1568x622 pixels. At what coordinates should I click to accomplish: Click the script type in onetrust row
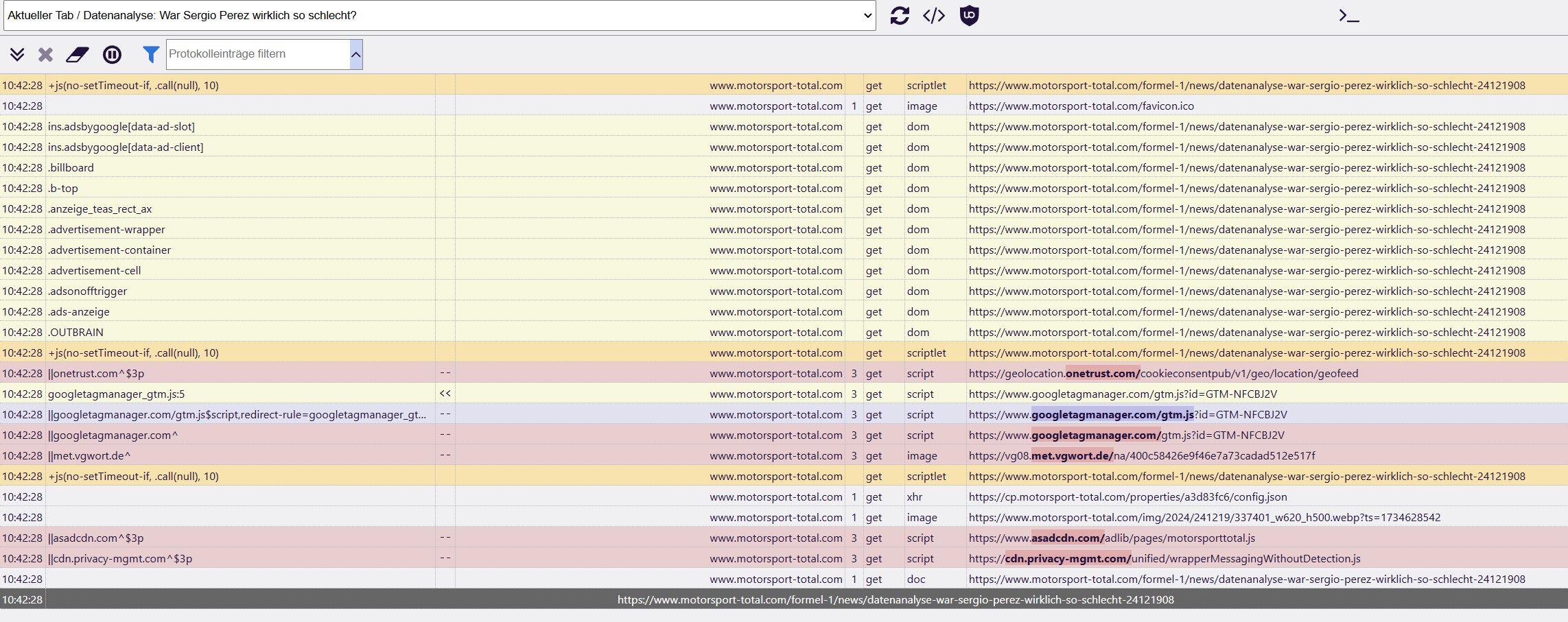coord(920,373)
